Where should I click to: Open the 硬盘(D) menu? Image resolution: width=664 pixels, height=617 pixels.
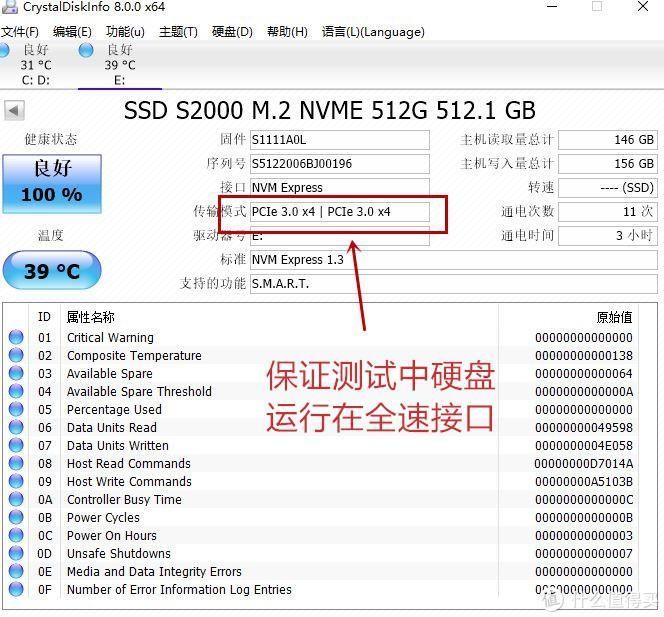tap(232, 32)
